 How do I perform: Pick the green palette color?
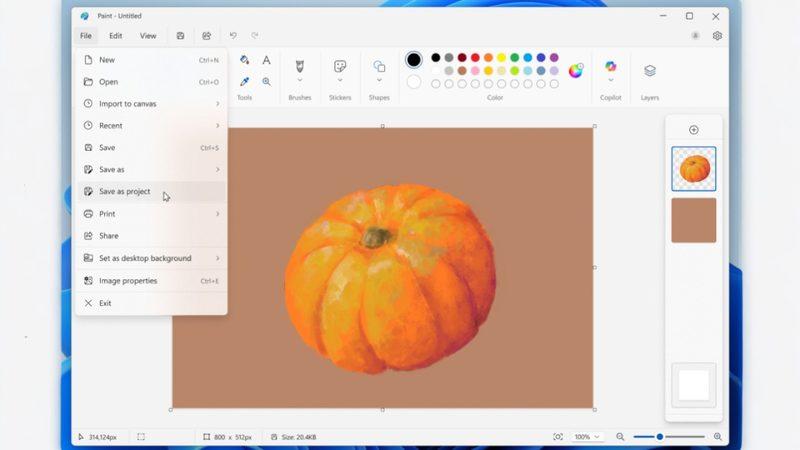pos(515,58)
